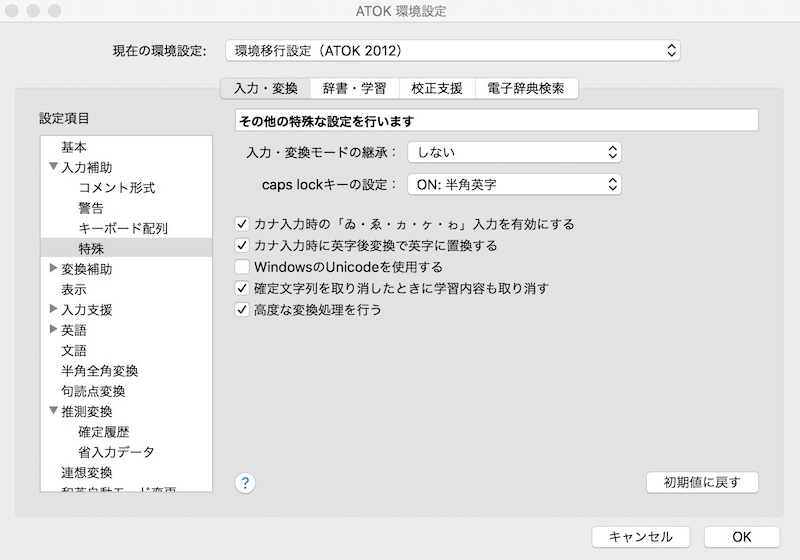Expand the 入力支援 tree section
800x560 pixels.
point(53,309)
